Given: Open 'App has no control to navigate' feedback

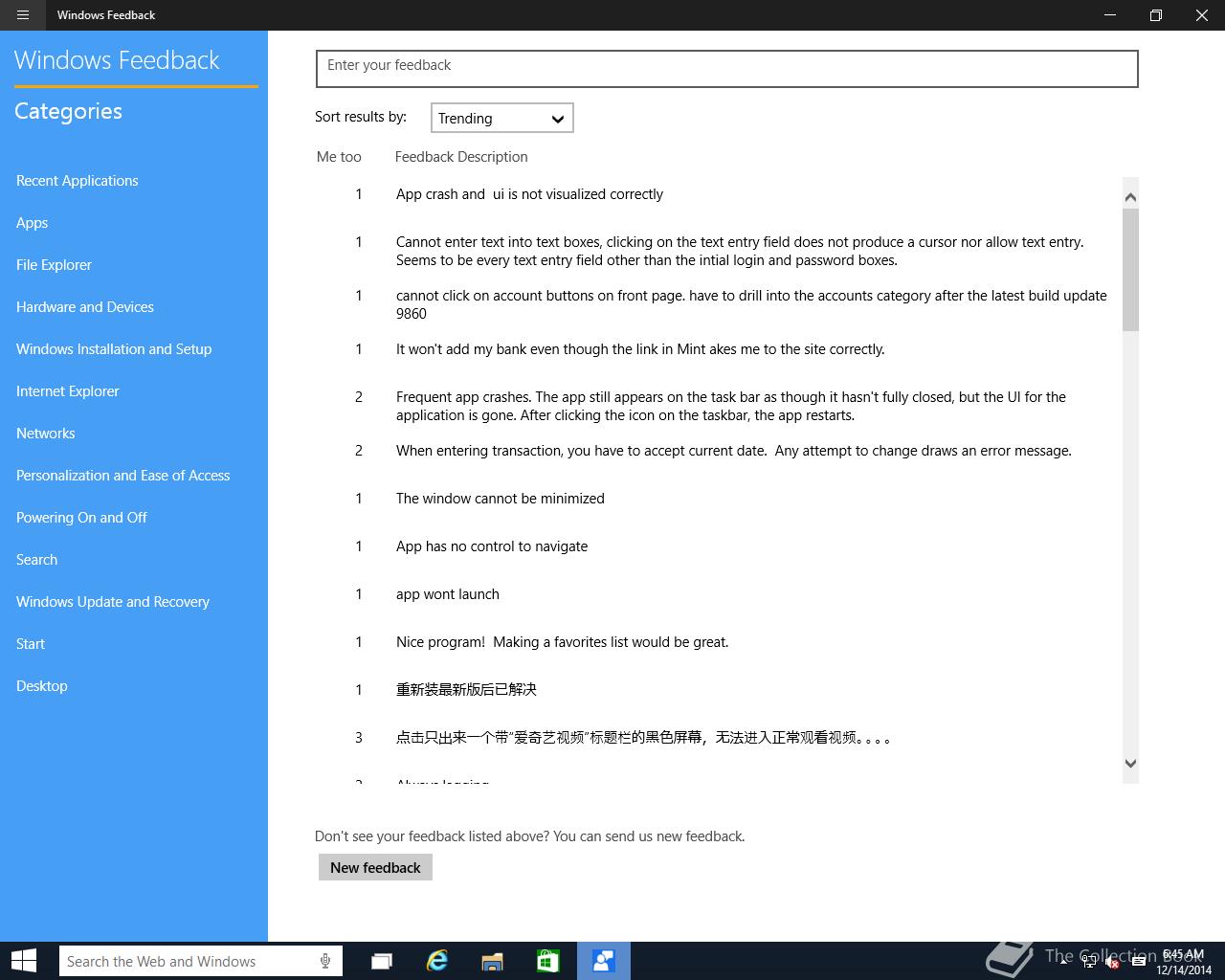Looking at the screenshot, I should [492, 546].
